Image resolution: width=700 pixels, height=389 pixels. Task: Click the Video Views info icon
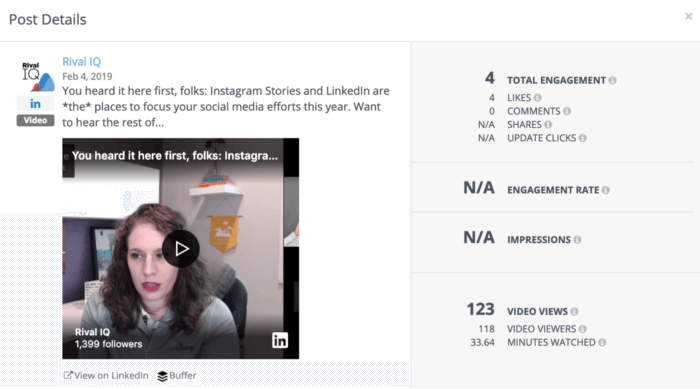click(574, 311)
